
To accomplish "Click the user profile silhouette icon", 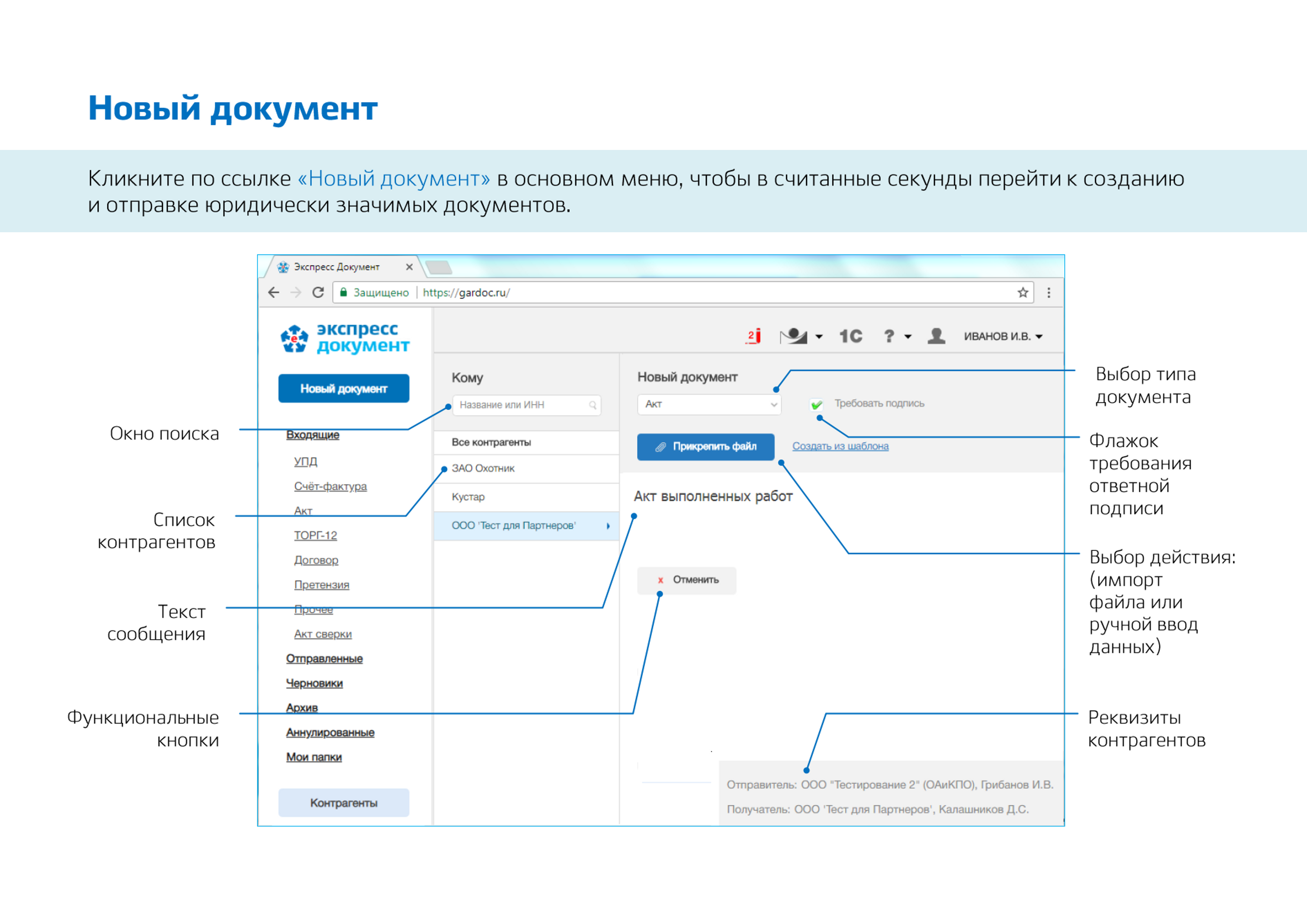I will pyautogui.click(x=937, y=336).
